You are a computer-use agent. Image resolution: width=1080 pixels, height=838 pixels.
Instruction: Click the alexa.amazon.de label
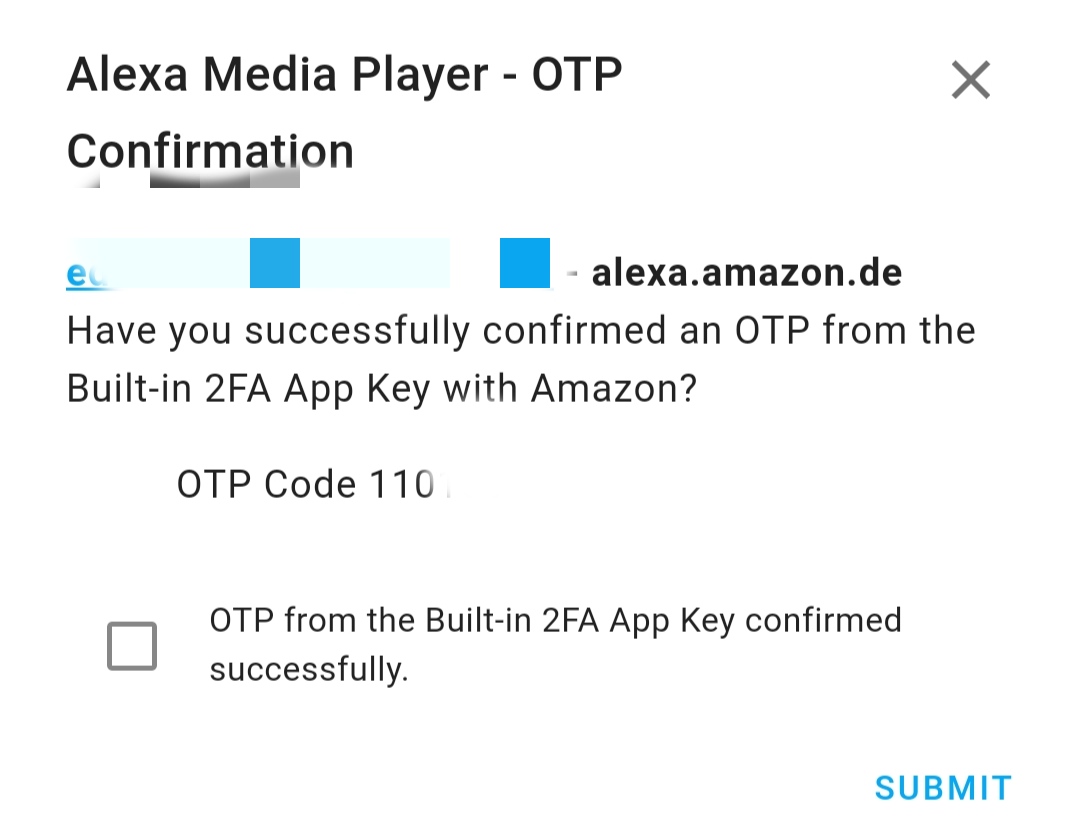click(x=745, y=271)
